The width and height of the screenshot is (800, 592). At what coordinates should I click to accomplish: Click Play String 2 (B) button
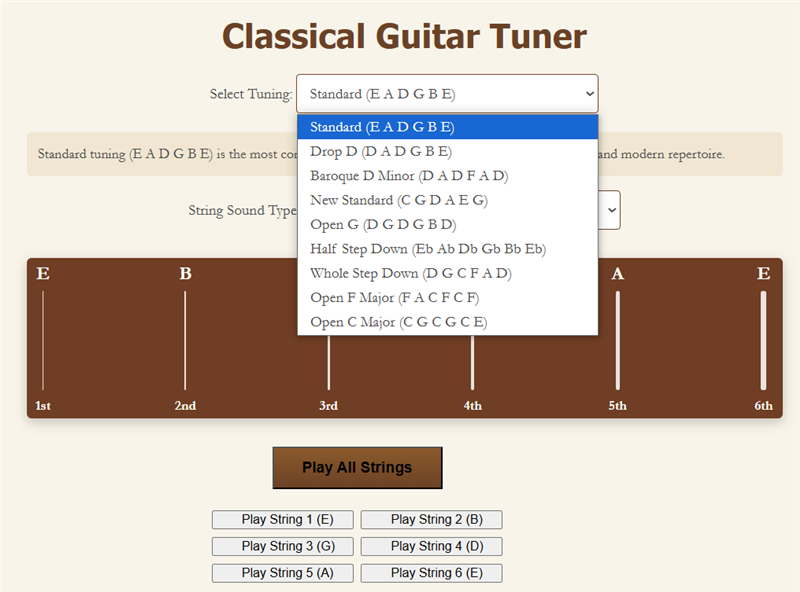tap(432, 520)
